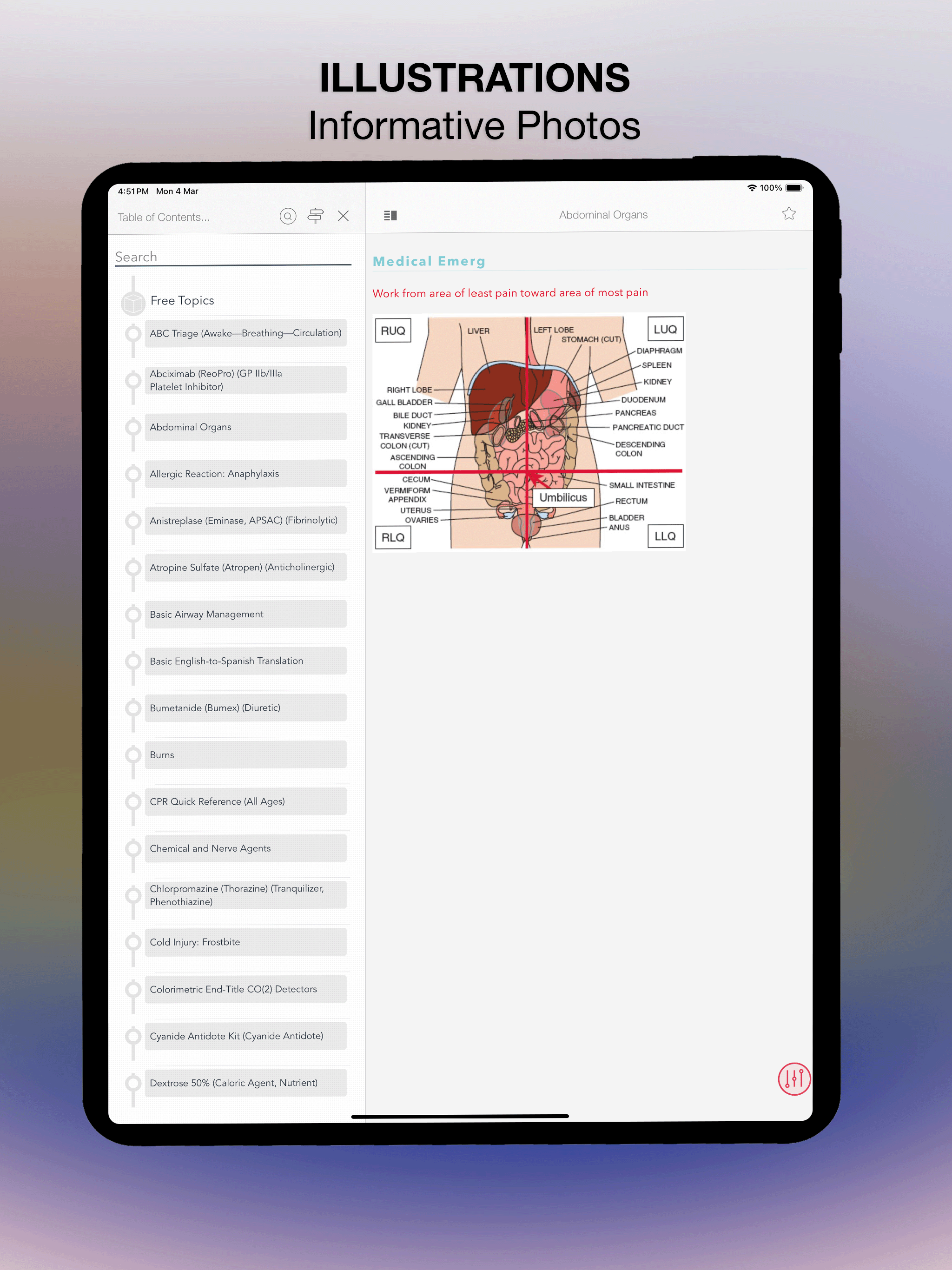
Task: Tap the timeline node beside Anistreplase
Action: (133, 520)
